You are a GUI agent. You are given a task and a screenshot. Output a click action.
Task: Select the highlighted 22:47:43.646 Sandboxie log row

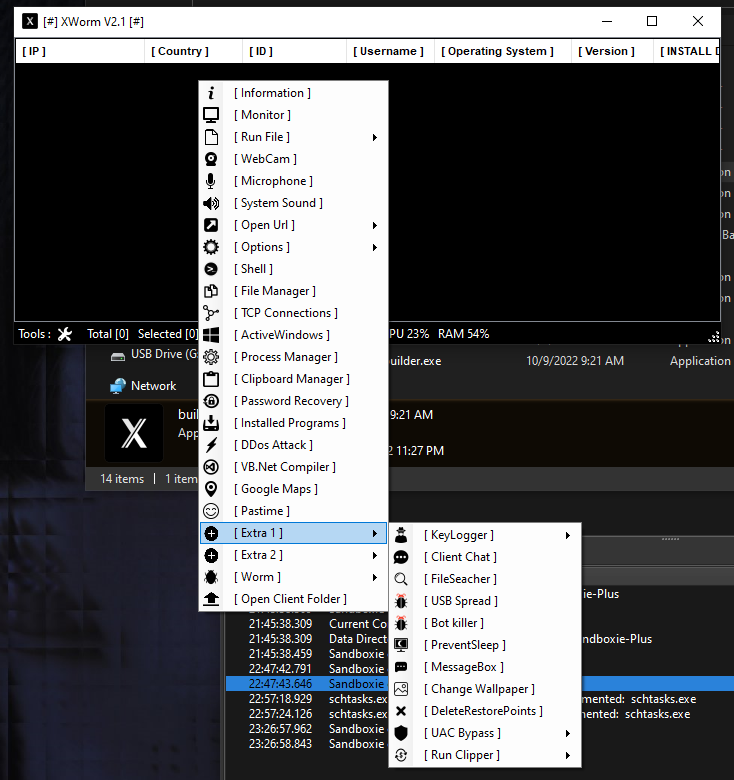coord(480,683)
